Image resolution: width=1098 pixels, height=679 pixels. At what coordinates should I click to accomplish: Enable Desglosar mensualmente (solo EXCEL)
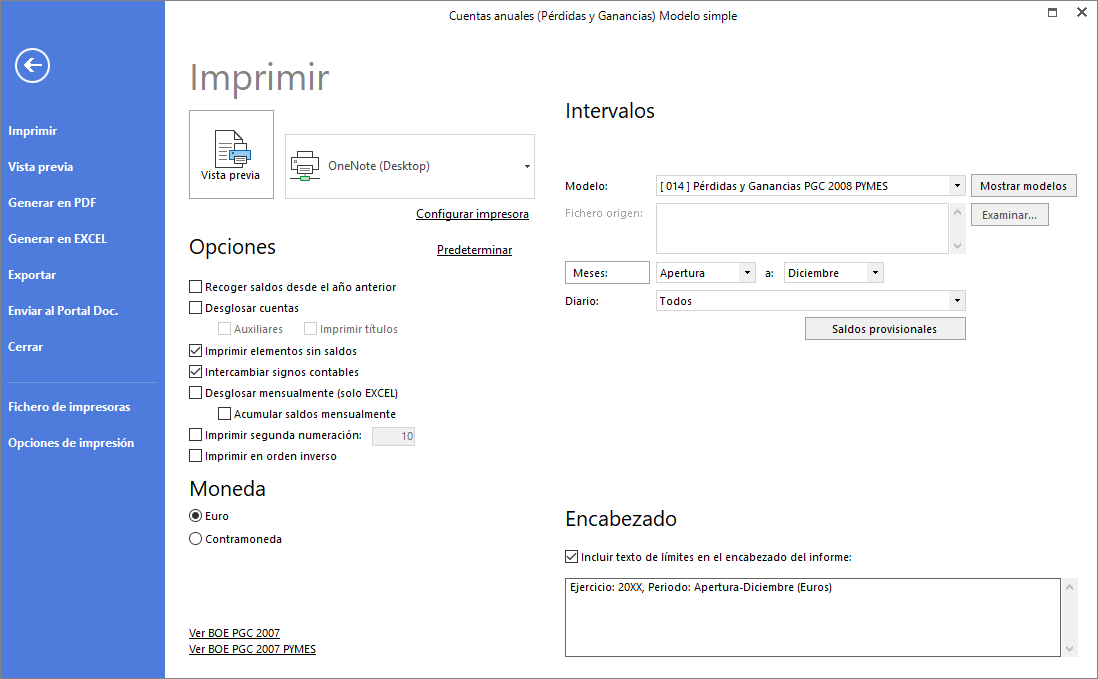click(x=195, y=393)
